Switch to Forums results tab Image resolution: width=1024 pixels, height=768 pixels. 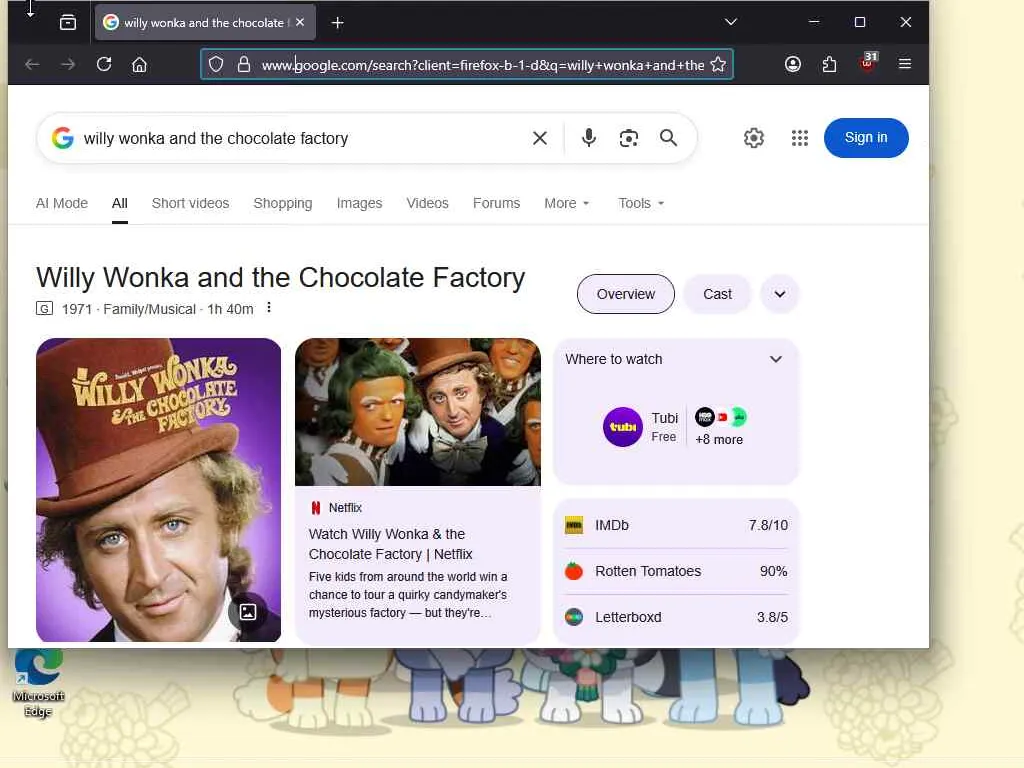click(496, 203)
